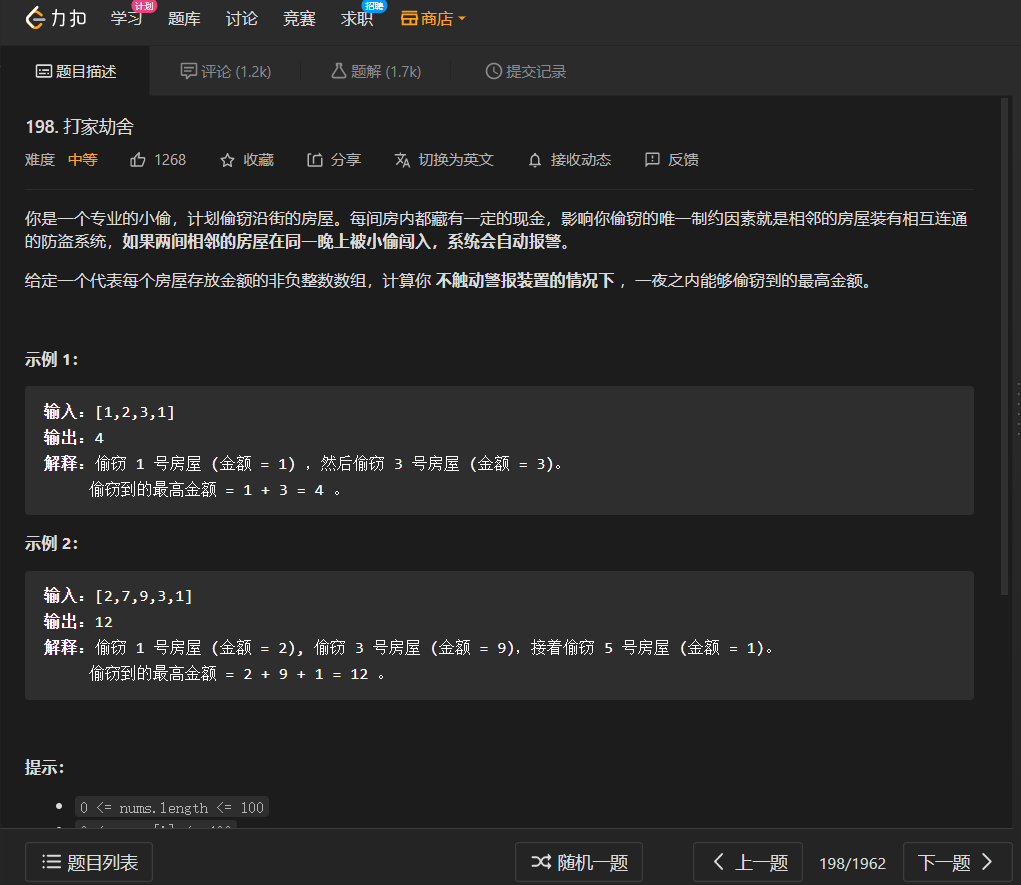
Task: Click the clock icon on 提交记录 tab
Action: click(494, 71)
